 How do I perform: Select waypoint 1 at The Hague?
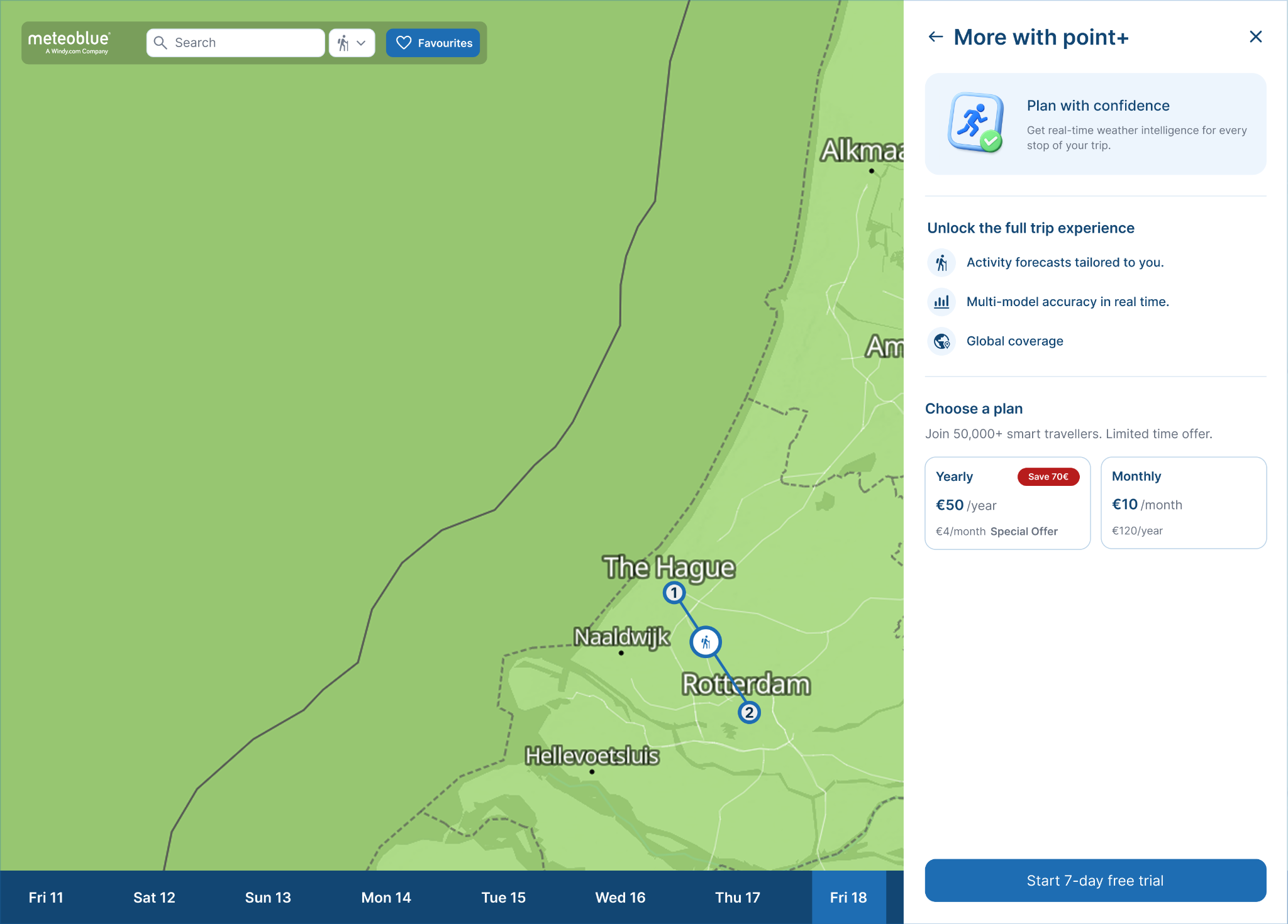coord(674,593)
